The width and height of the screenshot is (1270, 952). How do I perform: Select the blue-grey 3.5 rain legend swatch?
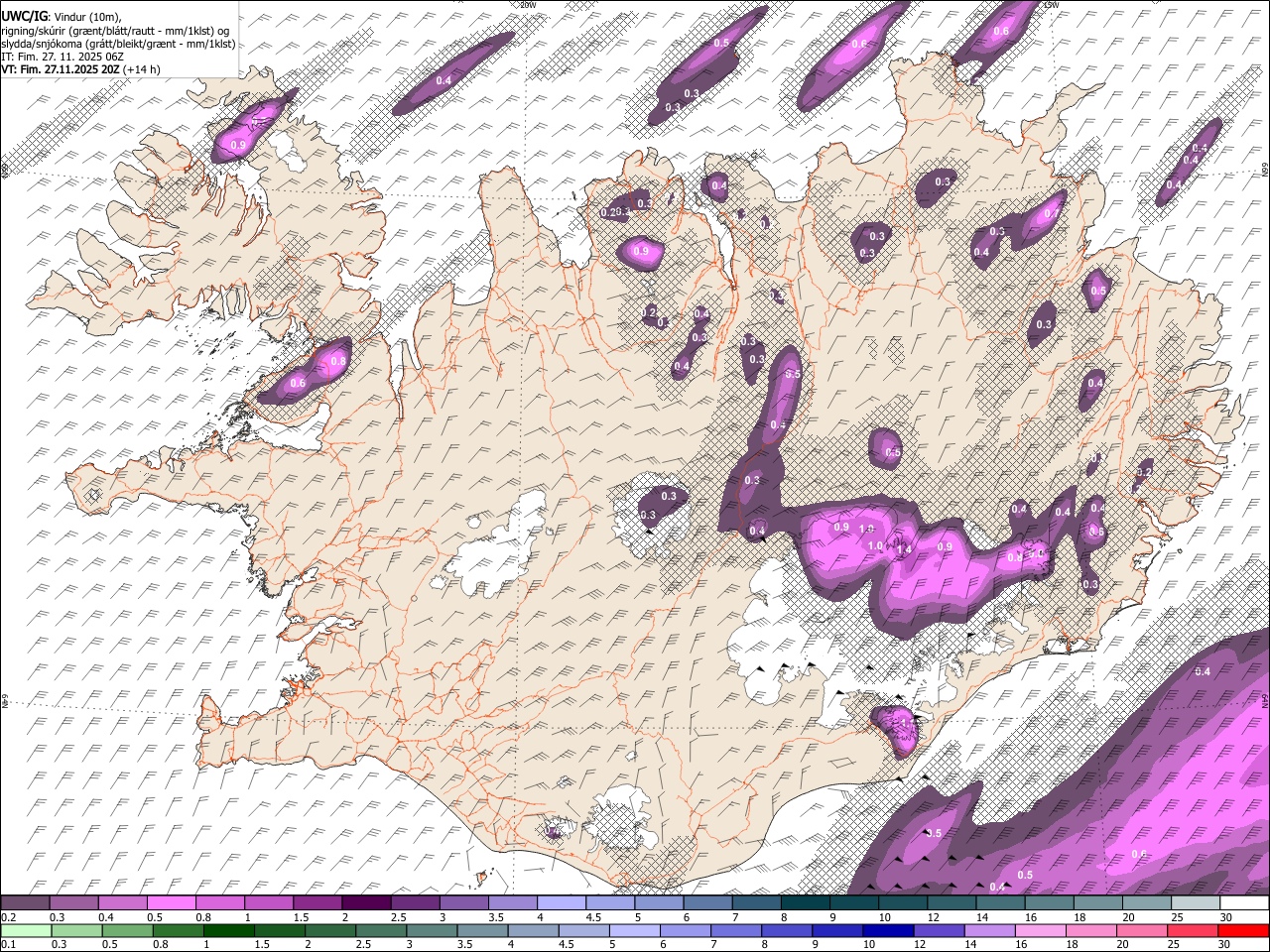point(482,931)
